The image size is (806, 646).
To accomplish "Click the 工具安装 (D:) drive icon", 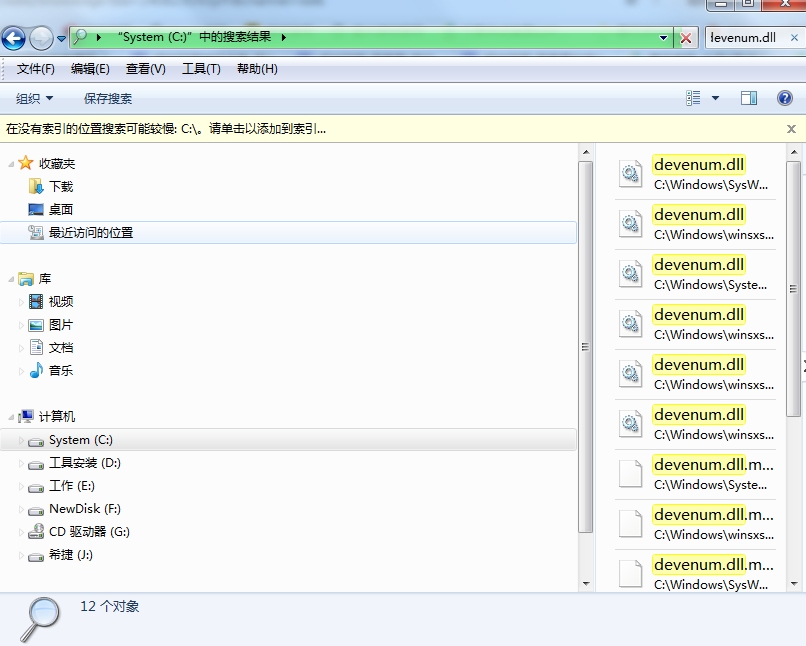I will tap(36, 465).
